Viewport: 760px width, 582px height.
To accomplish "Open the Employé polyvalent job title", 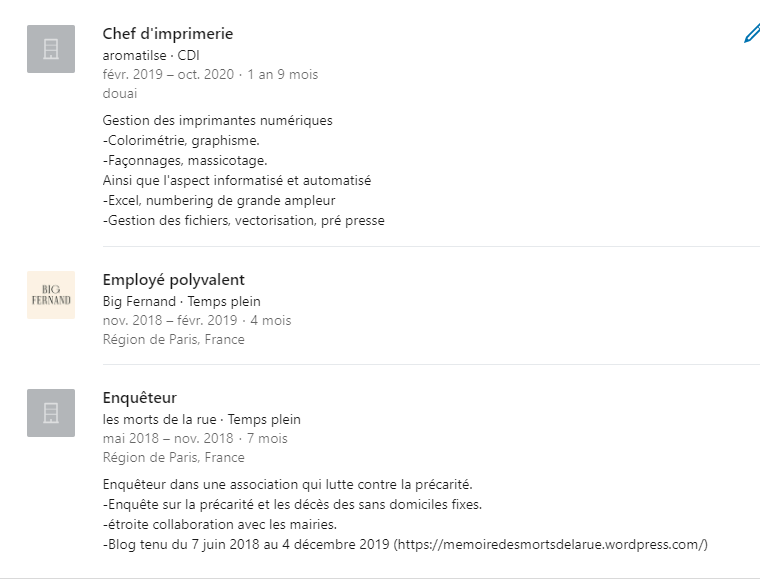I will [x=174, y=280].
